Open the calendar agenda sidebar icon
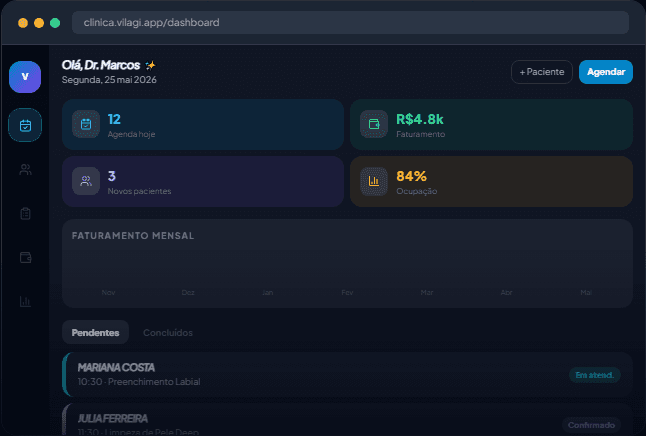 pos(25,125)
